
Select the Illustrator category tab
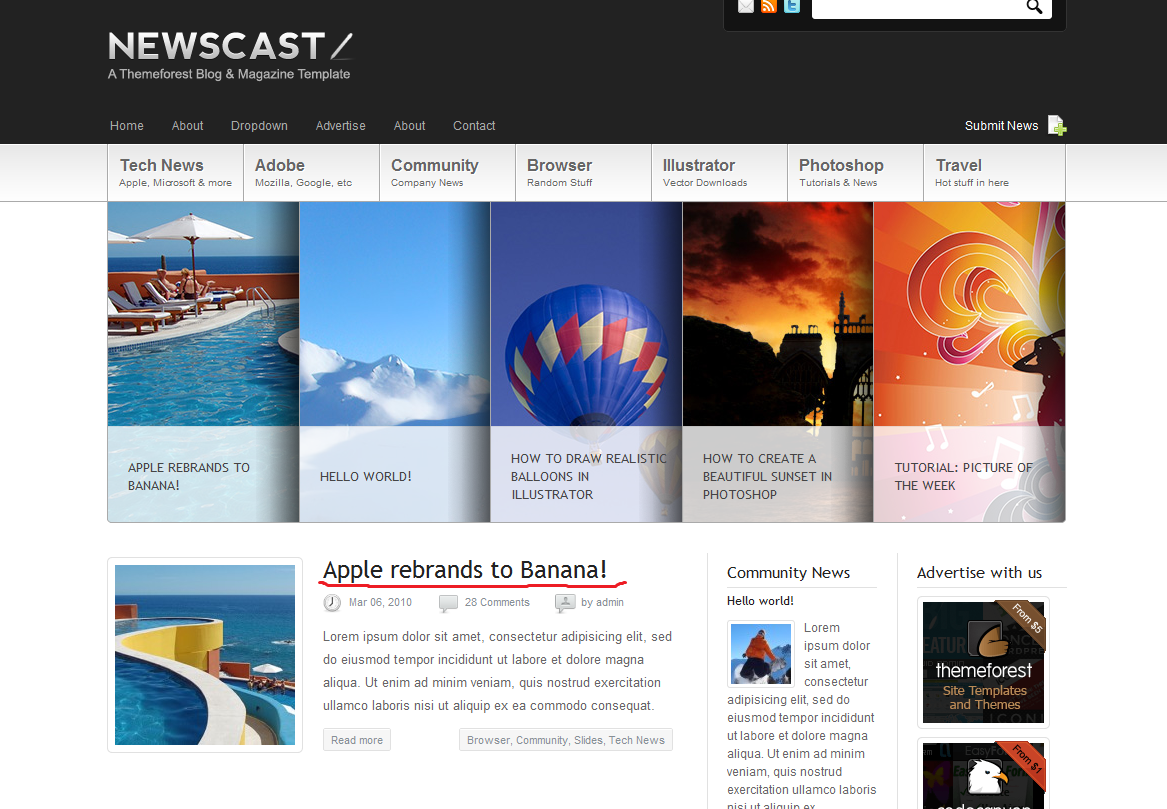coord(720,173)
